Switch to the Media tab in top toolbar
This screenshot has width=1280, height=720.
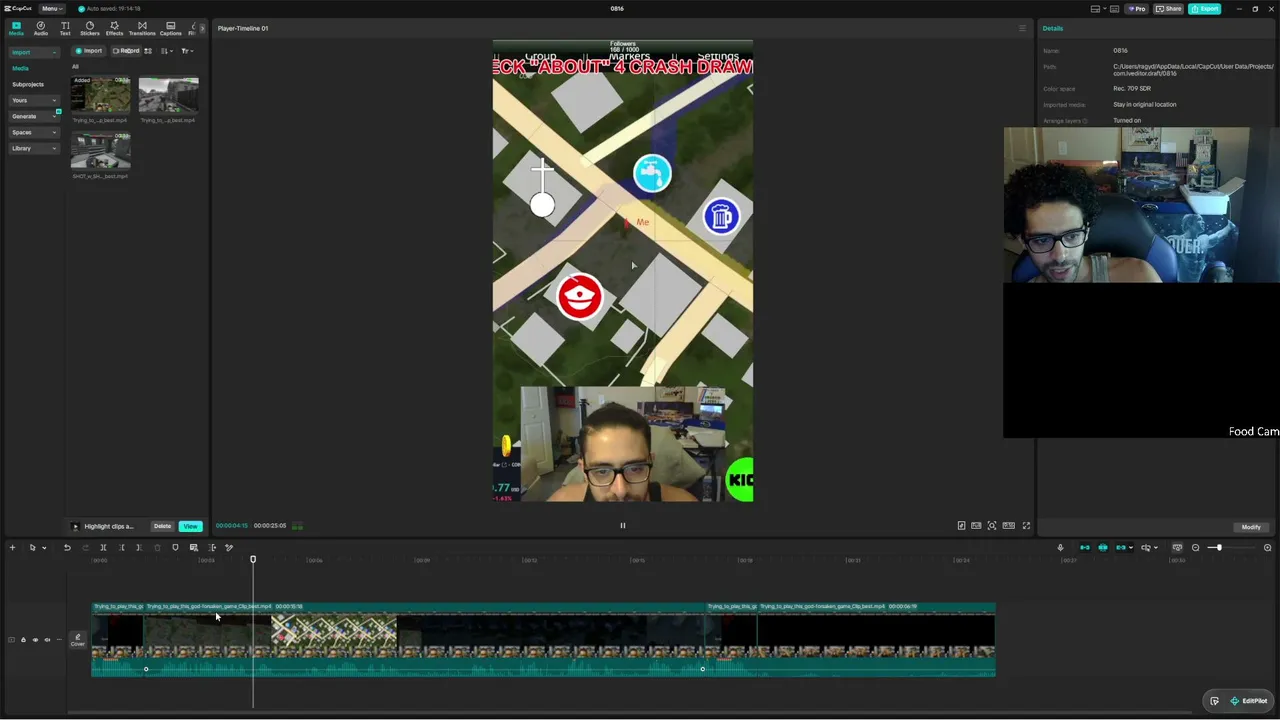click(x=16, y=28)
